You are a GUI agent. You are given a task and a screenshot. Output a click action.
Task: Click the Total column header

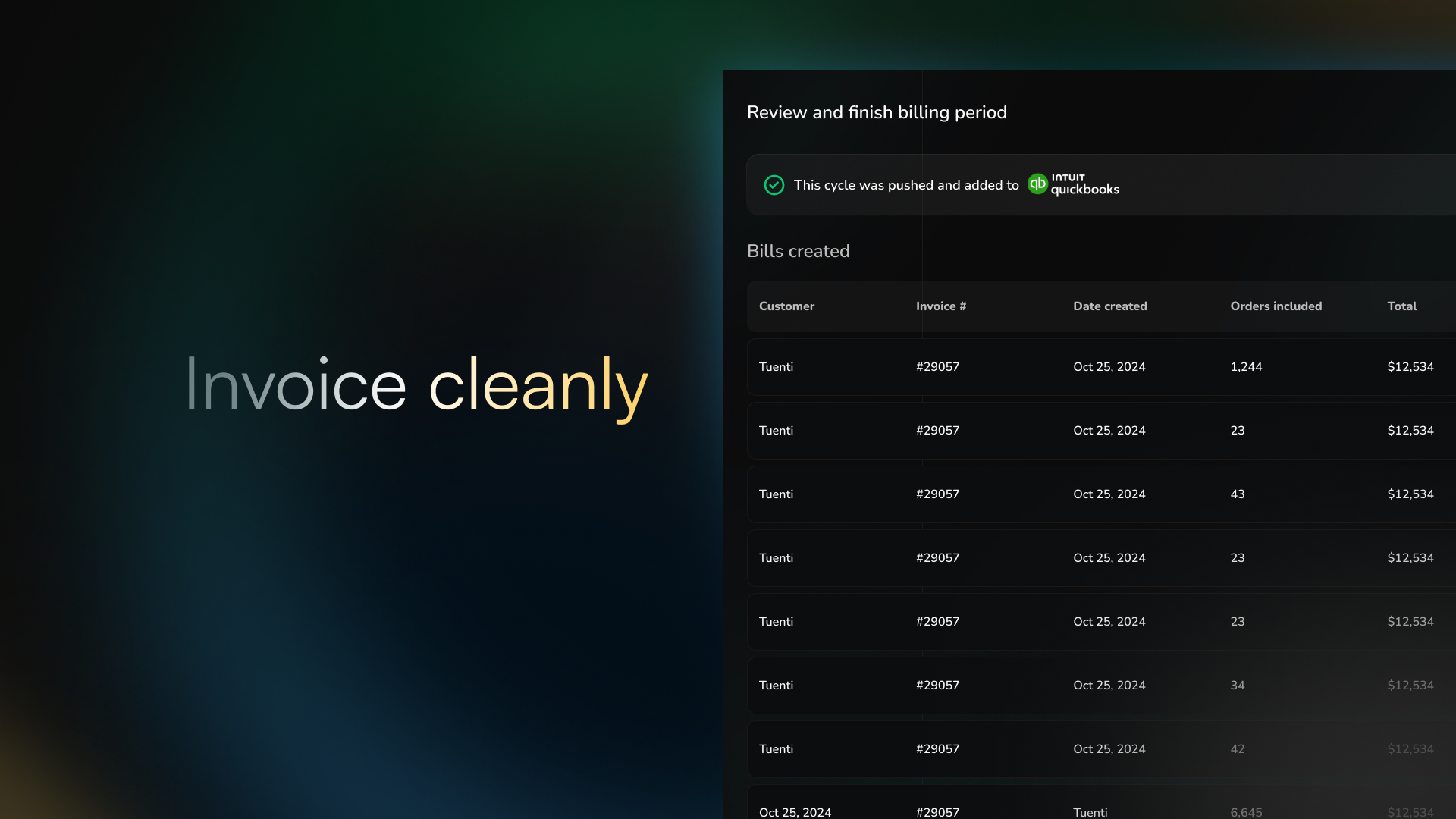pos(1401,306)
